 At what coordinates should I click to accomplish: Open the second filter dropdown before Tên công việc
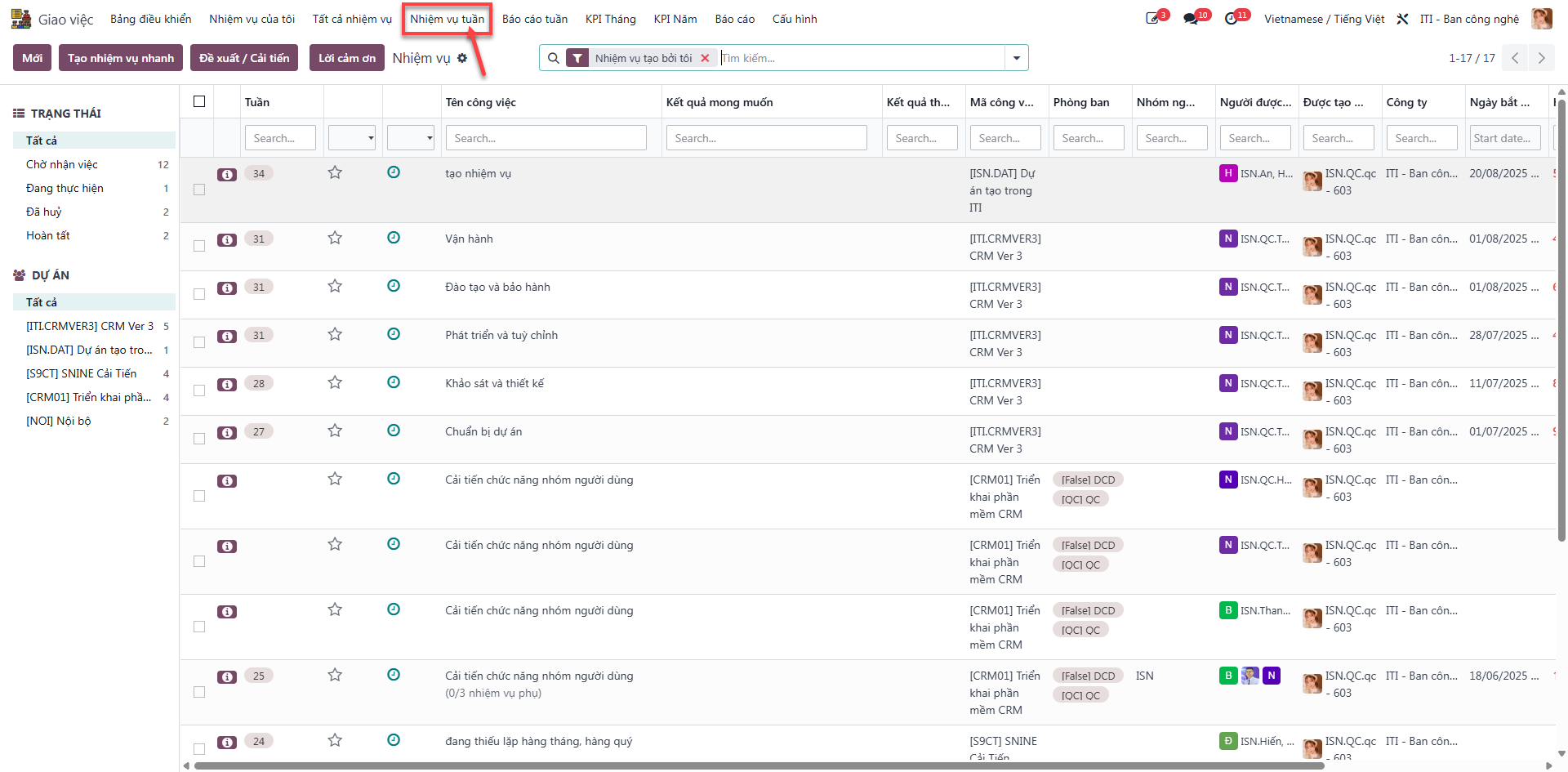(411, 138)
